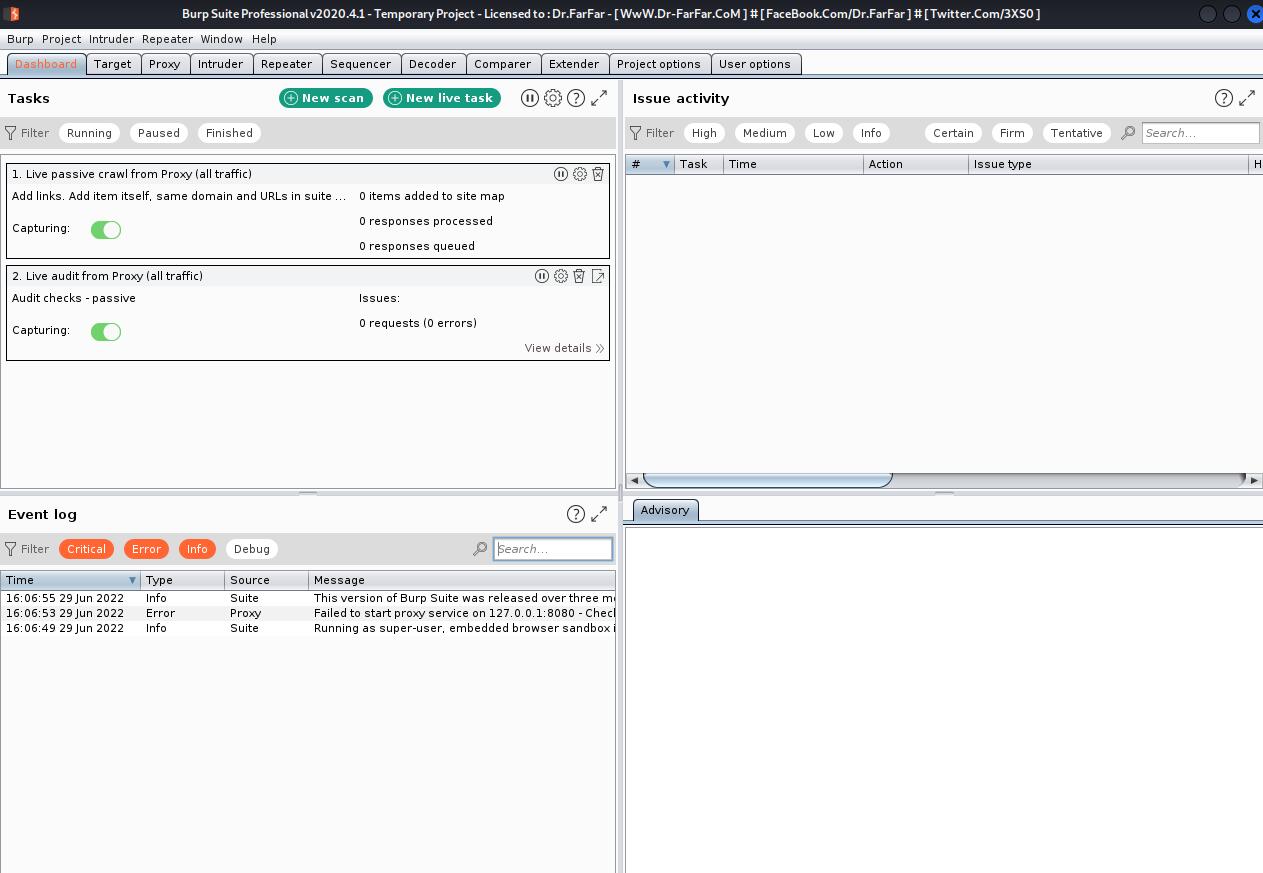Open help for Issue activity panel

pyautogui.click(x=1224, y=98)
